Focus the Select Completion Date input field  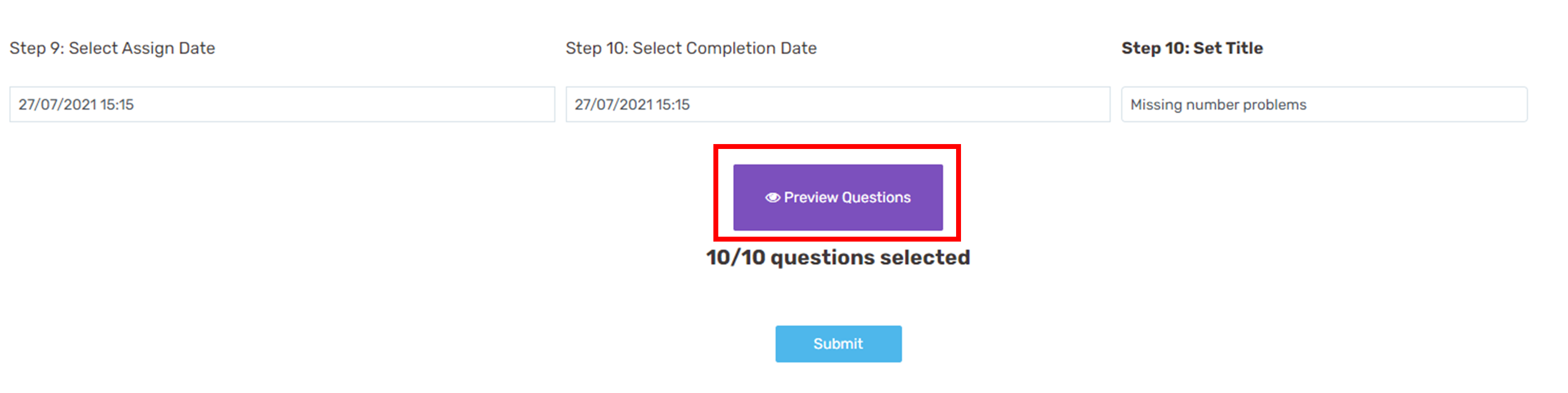(837, 104)
